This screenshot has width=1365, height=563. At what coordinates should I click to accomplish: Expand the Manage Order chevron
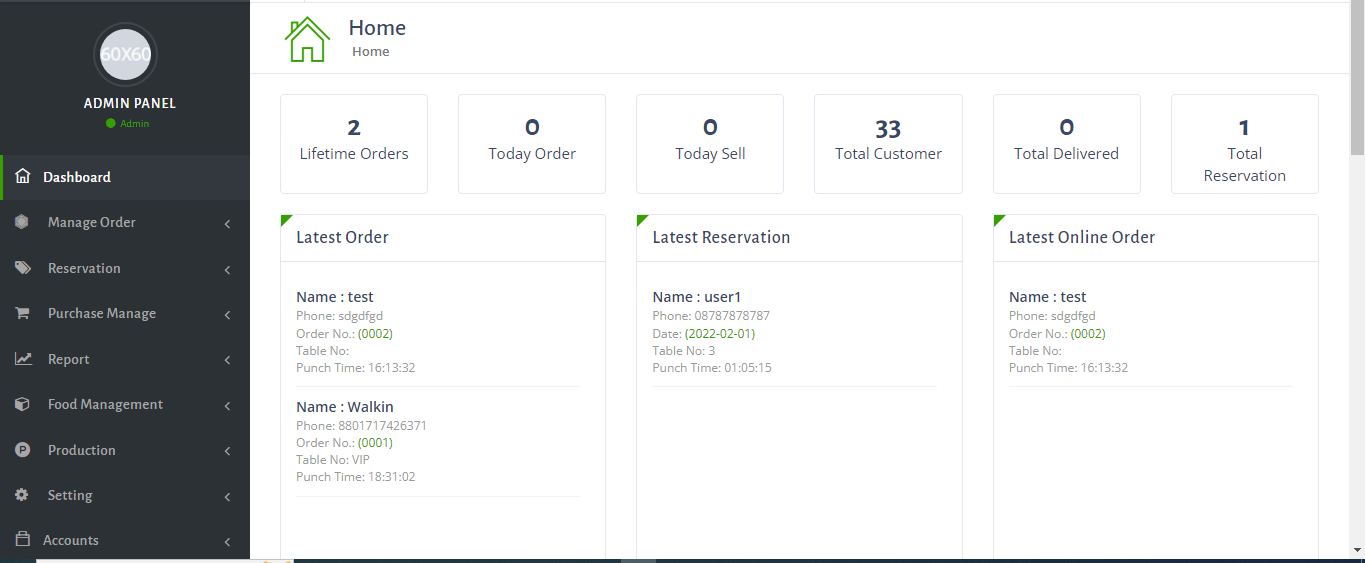click(x=228, y=223)
